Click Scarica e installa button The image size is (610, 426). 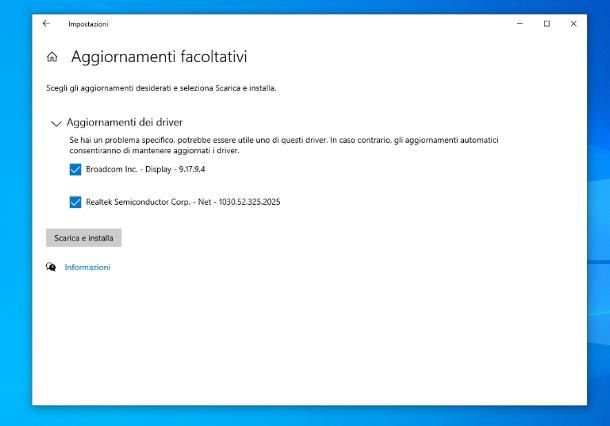point(84,238)
